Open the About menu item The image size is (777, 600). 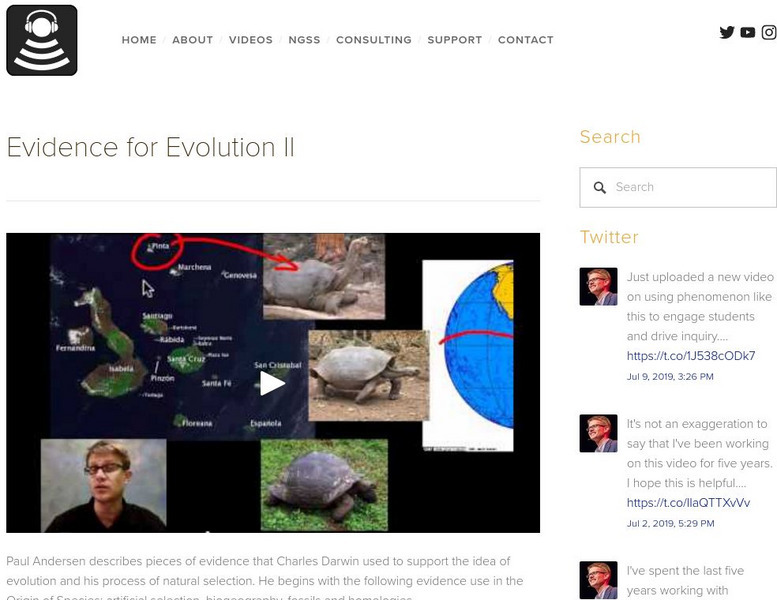[x=192, y=40]
